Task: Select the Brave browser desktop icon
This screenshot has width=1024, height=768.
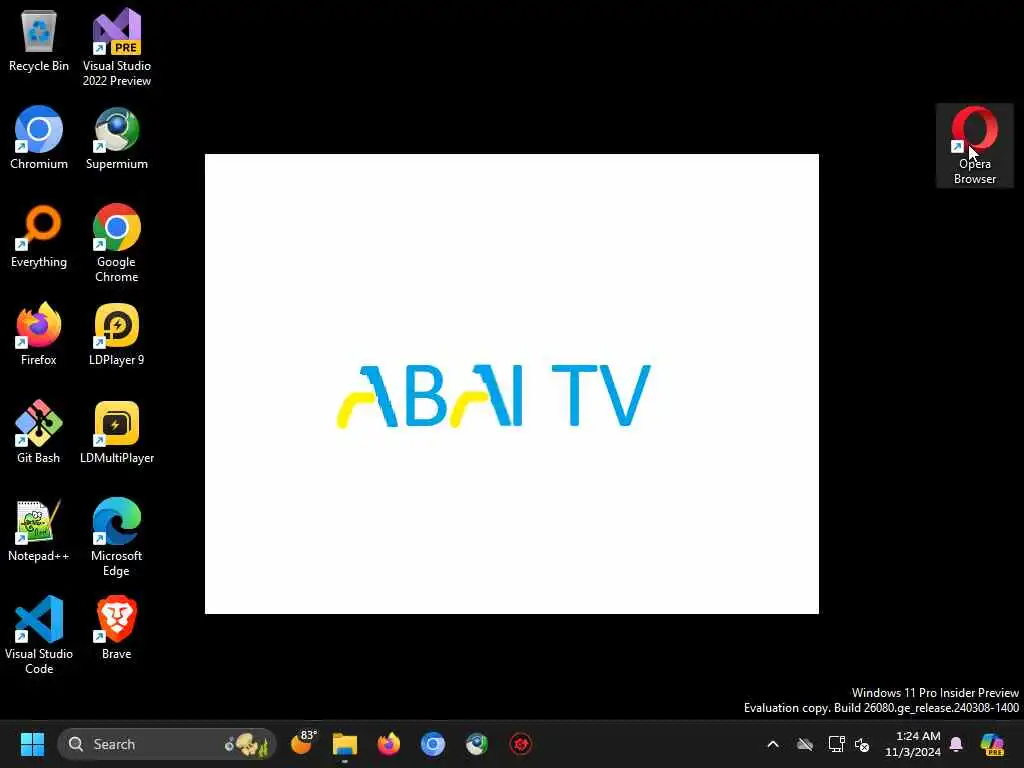Action: point(117,628)
